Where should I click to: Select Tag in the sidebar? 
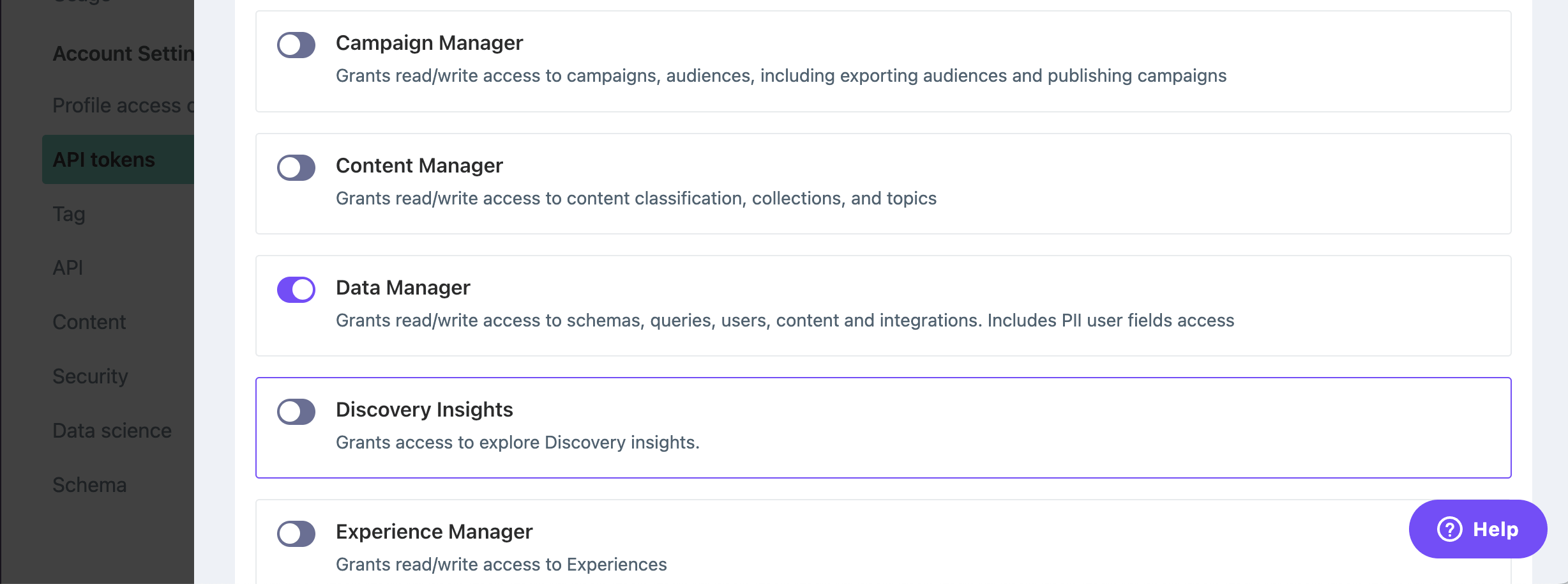pyautogui.click(x=69, y=214)
